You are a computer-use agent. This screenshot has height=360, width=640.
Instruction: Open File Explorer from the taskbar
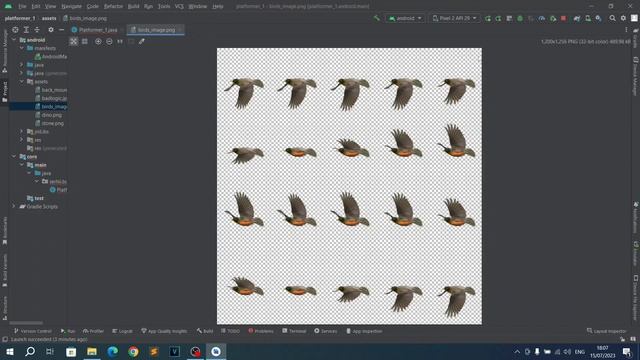[91, 351]
